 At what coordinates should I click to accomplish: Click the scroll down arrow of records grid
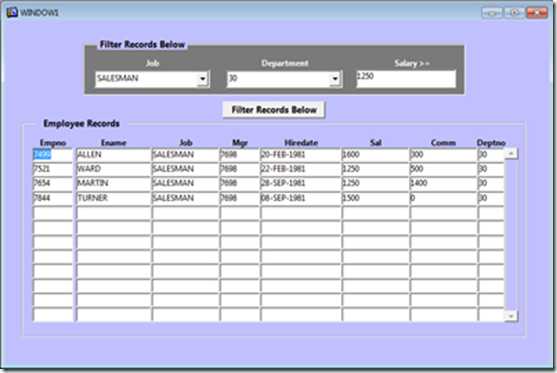(x=511, y=316)
